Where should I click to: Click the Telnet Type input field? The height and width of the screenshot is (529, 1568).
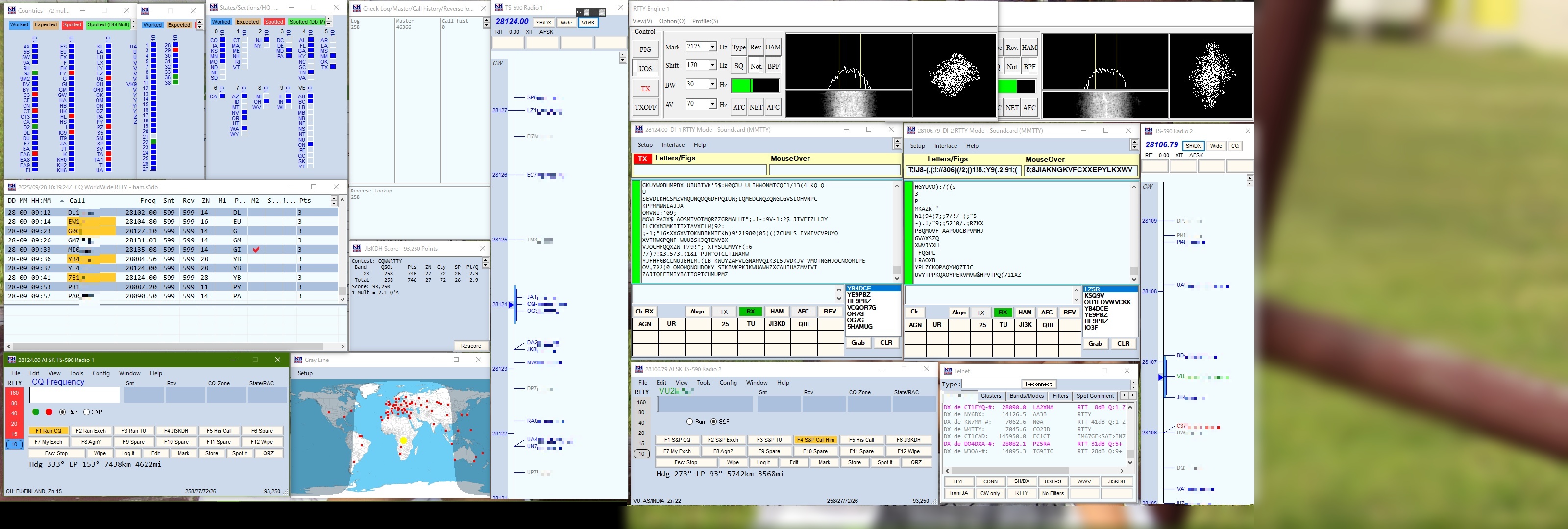(990, 384)
